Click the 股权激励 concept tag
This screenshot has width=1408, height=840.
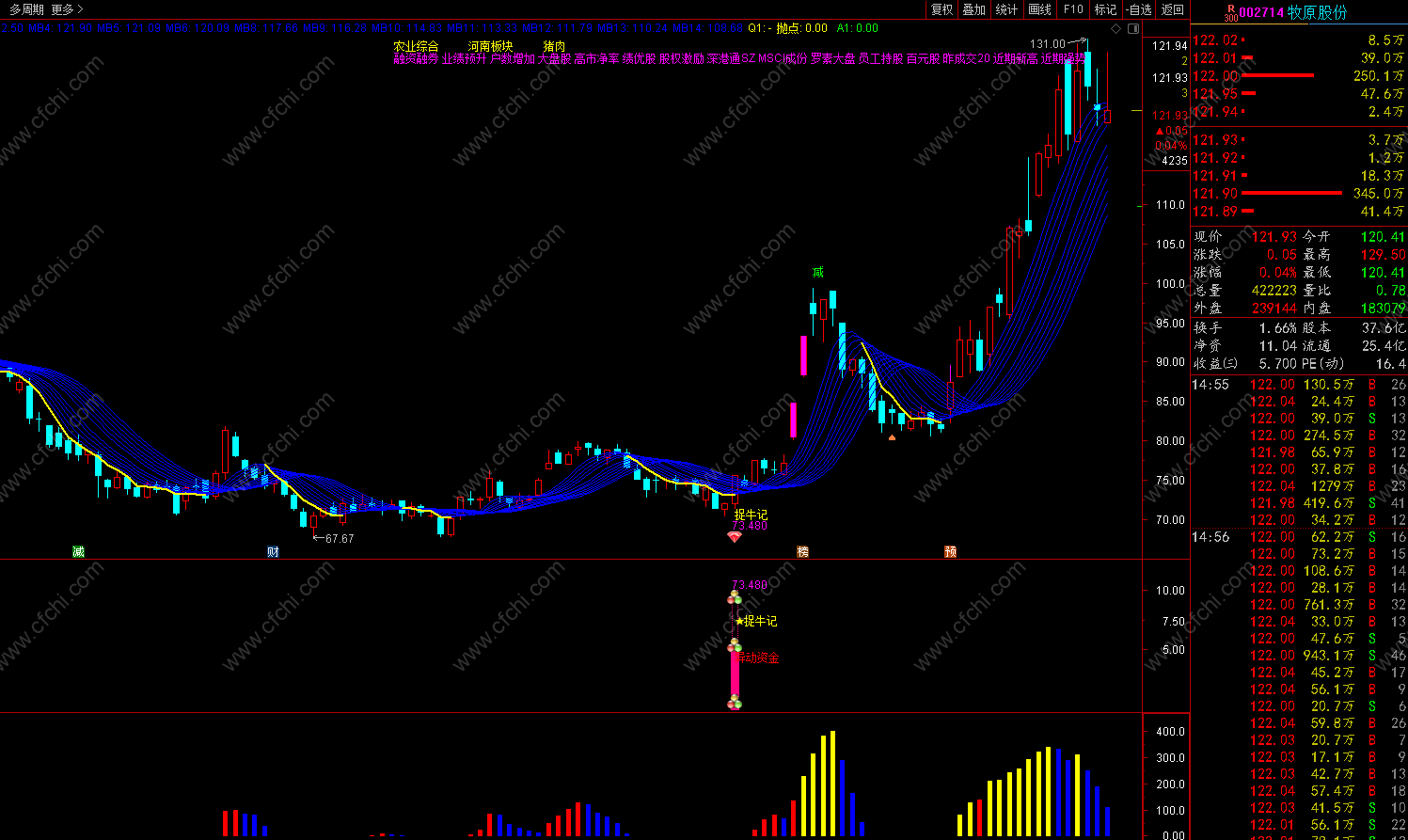coord(681,58)
